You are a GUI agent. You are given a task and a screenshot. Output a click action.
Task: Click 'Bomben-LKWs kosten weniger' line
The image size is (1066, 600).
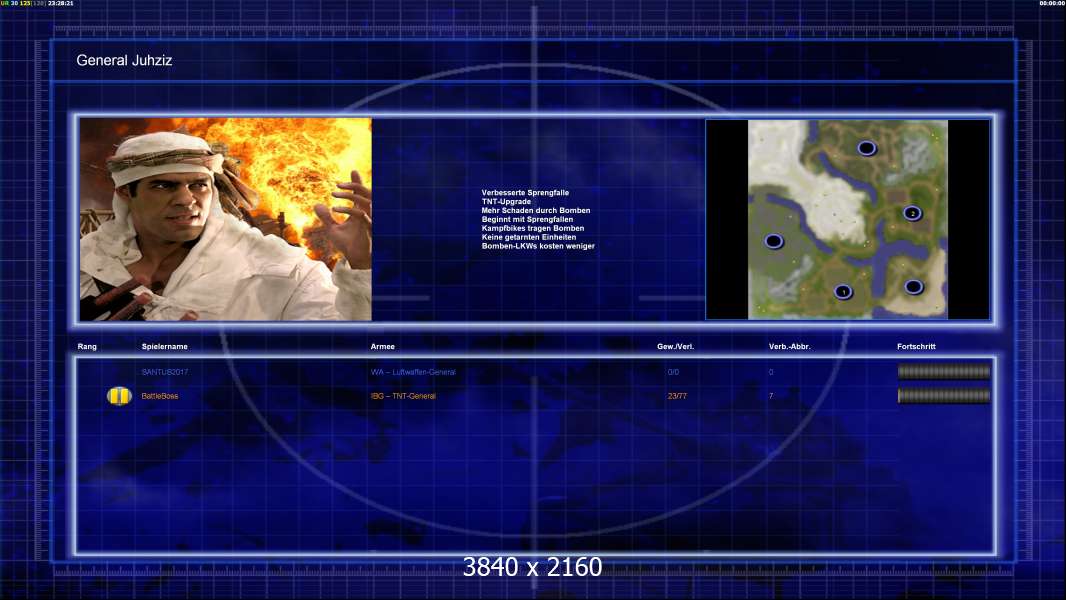click(x=538, y=246)
